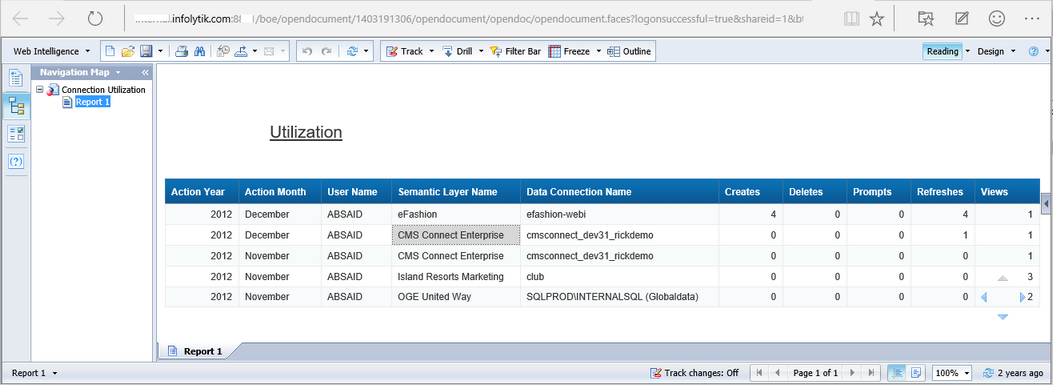The height and width of the screenshot is (385, 1053).
Task: Click the 2 years ago refresh status
Action: [x=1013, y=373]
